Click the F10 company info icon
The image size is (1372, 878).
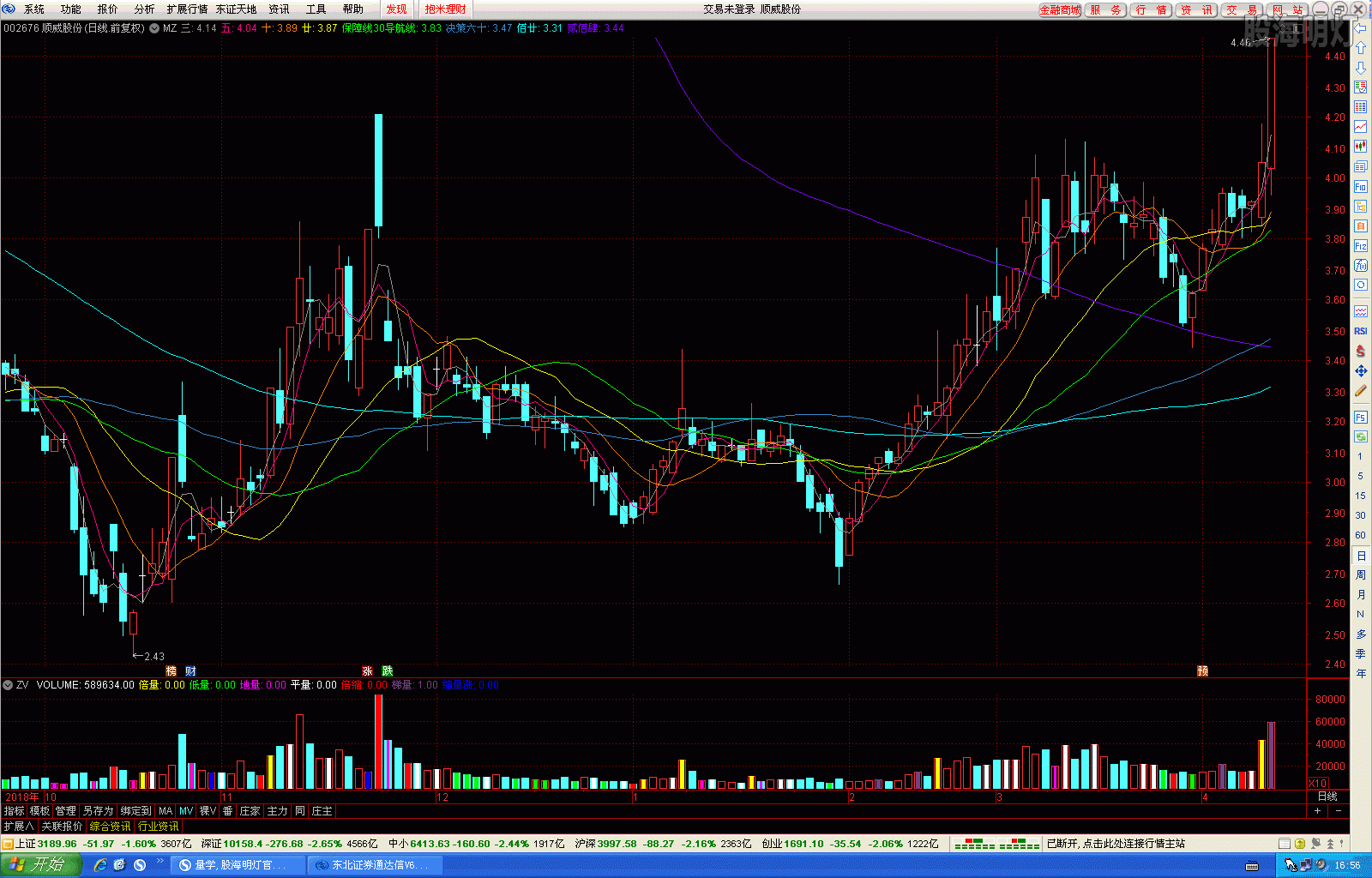pyautogui.click(x=1361, y=186)
